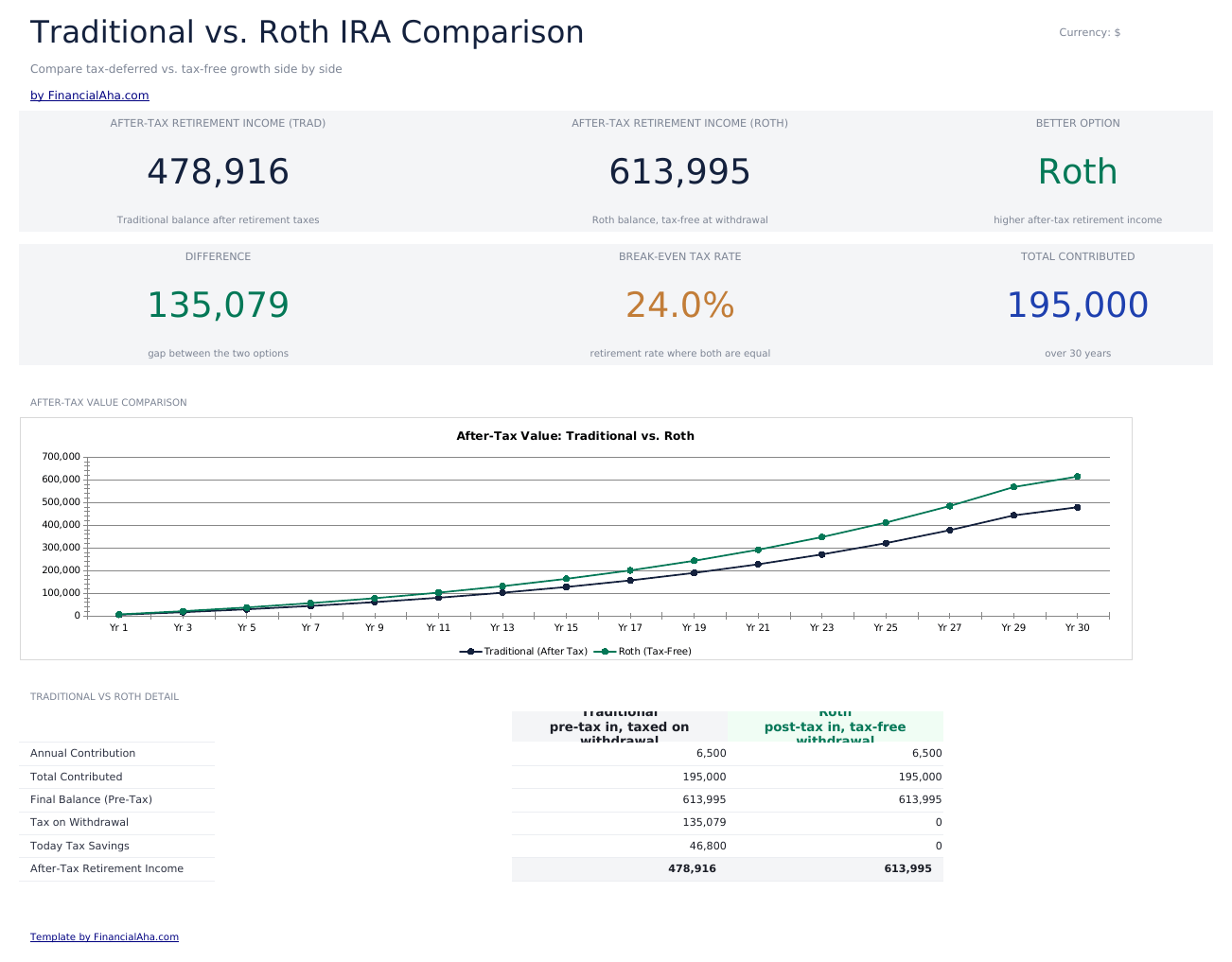This screenshot has width=1232, height=962.
Task: Click the Traditional data point at Yr 30
Action: click(x=1077, y=507)
